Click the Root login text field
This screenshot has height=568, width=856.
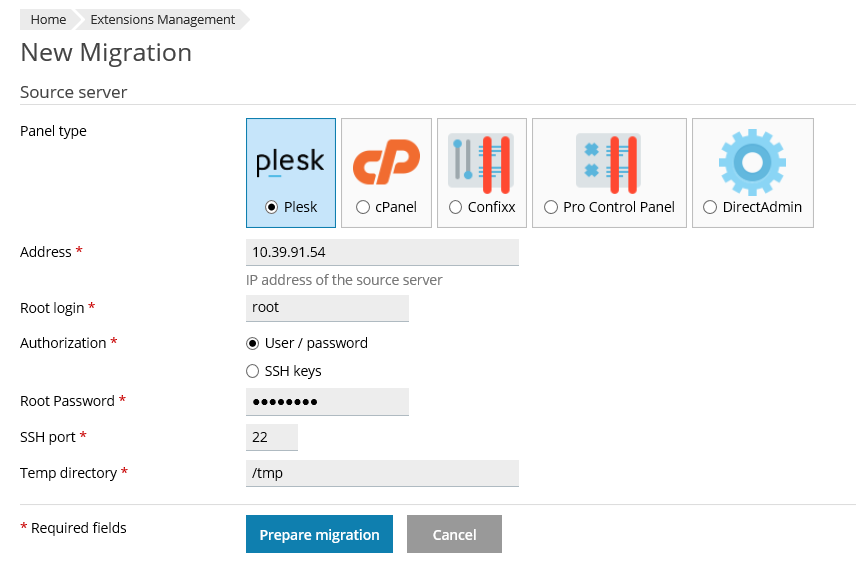[327, 308]
